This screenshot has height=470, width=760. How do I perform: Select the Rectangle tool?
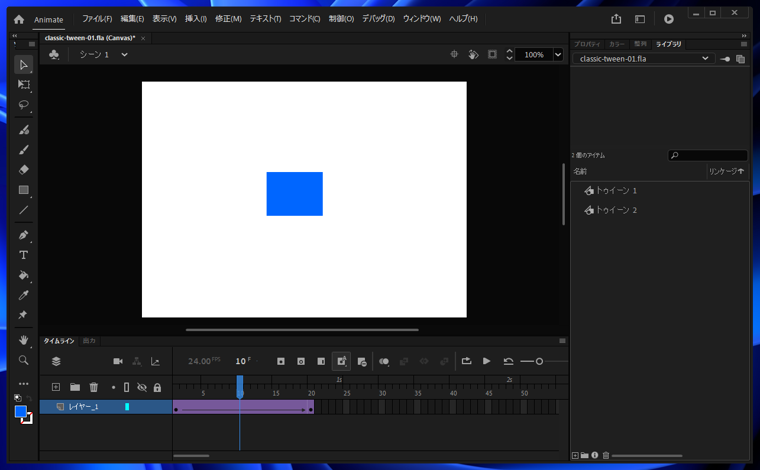point(23,190)
